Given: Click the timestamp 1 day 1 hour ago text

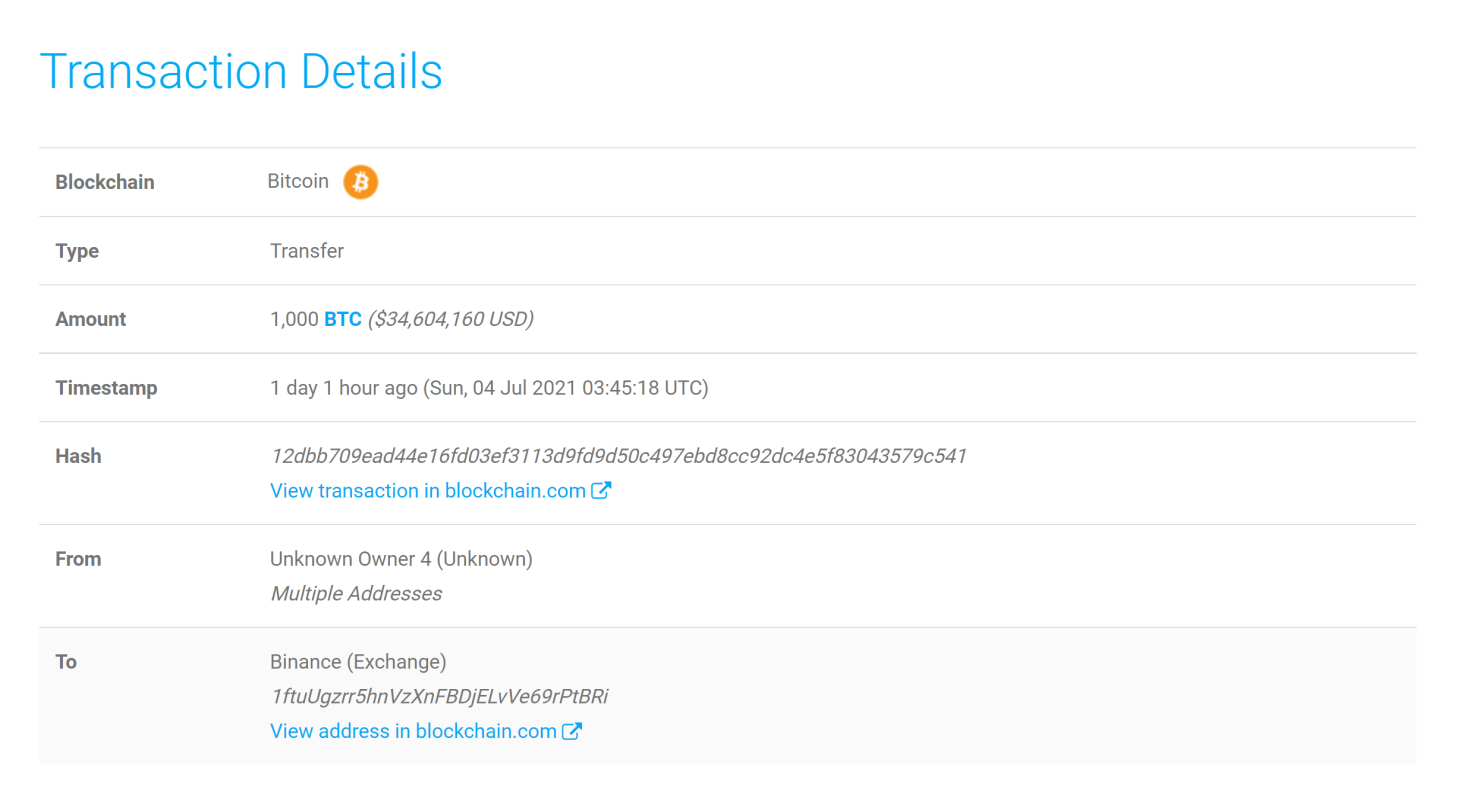Looking at the screenshot, I should [x=489, y=388].
